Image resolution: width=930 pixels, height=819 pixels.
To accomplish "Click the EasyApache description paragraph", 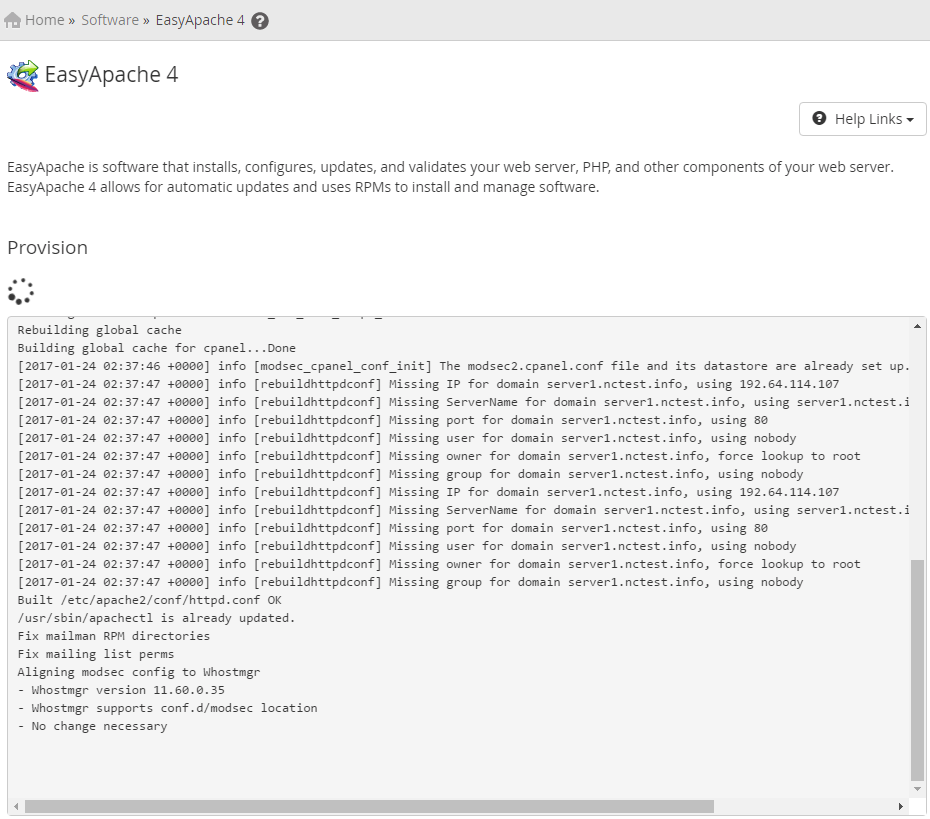I will (451, 177).
